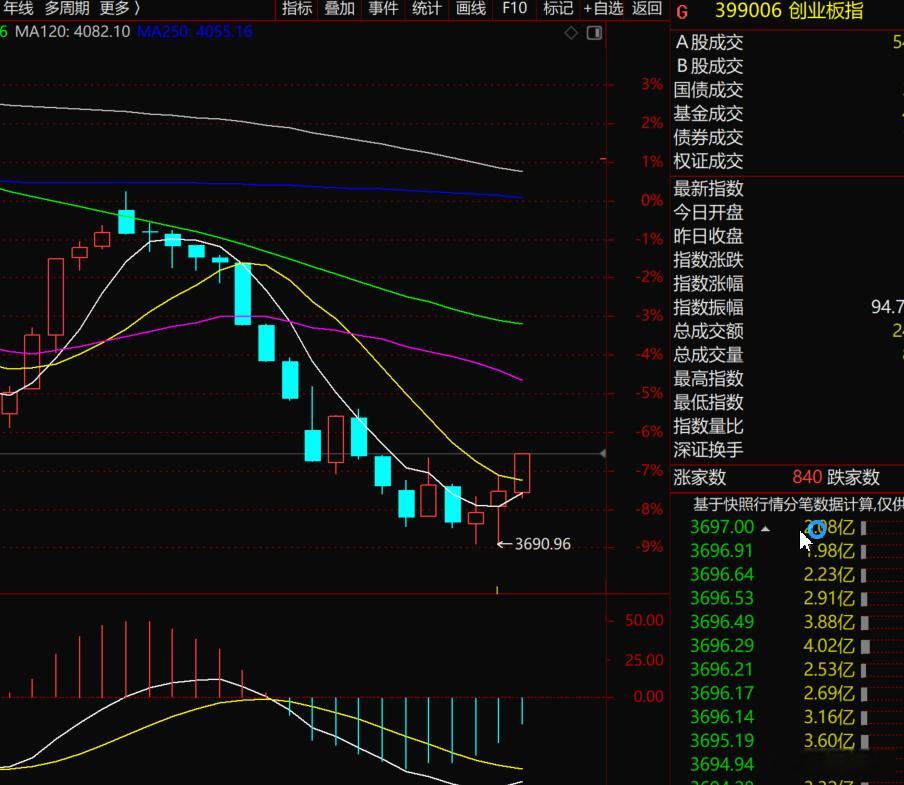Click the 3.88亿 volume value
Image resolution: width=904 pixels, height=785 pixels.
tap(830, 622)
